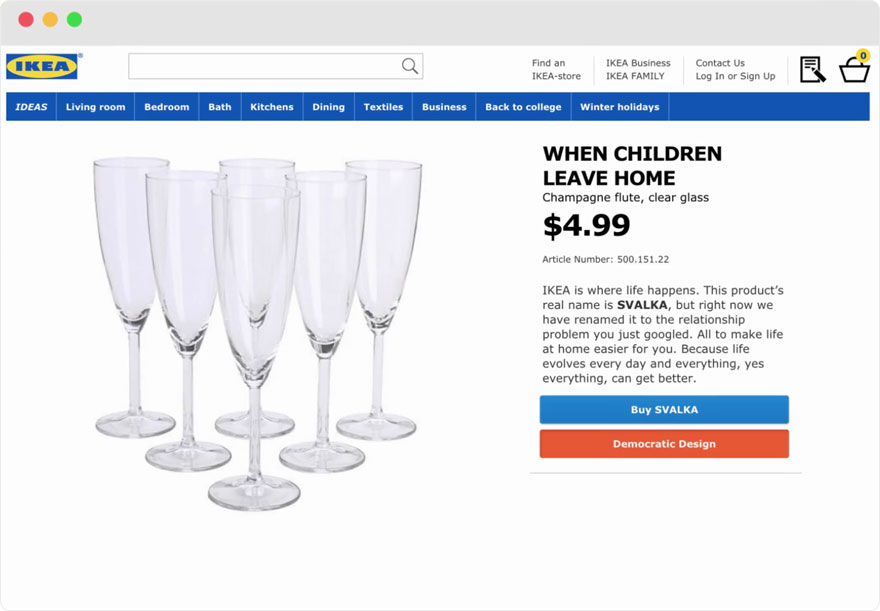Viewport: 880px width, 611px height.
Task: Click the search magnifier icon
Action: [x=410, y=66]
